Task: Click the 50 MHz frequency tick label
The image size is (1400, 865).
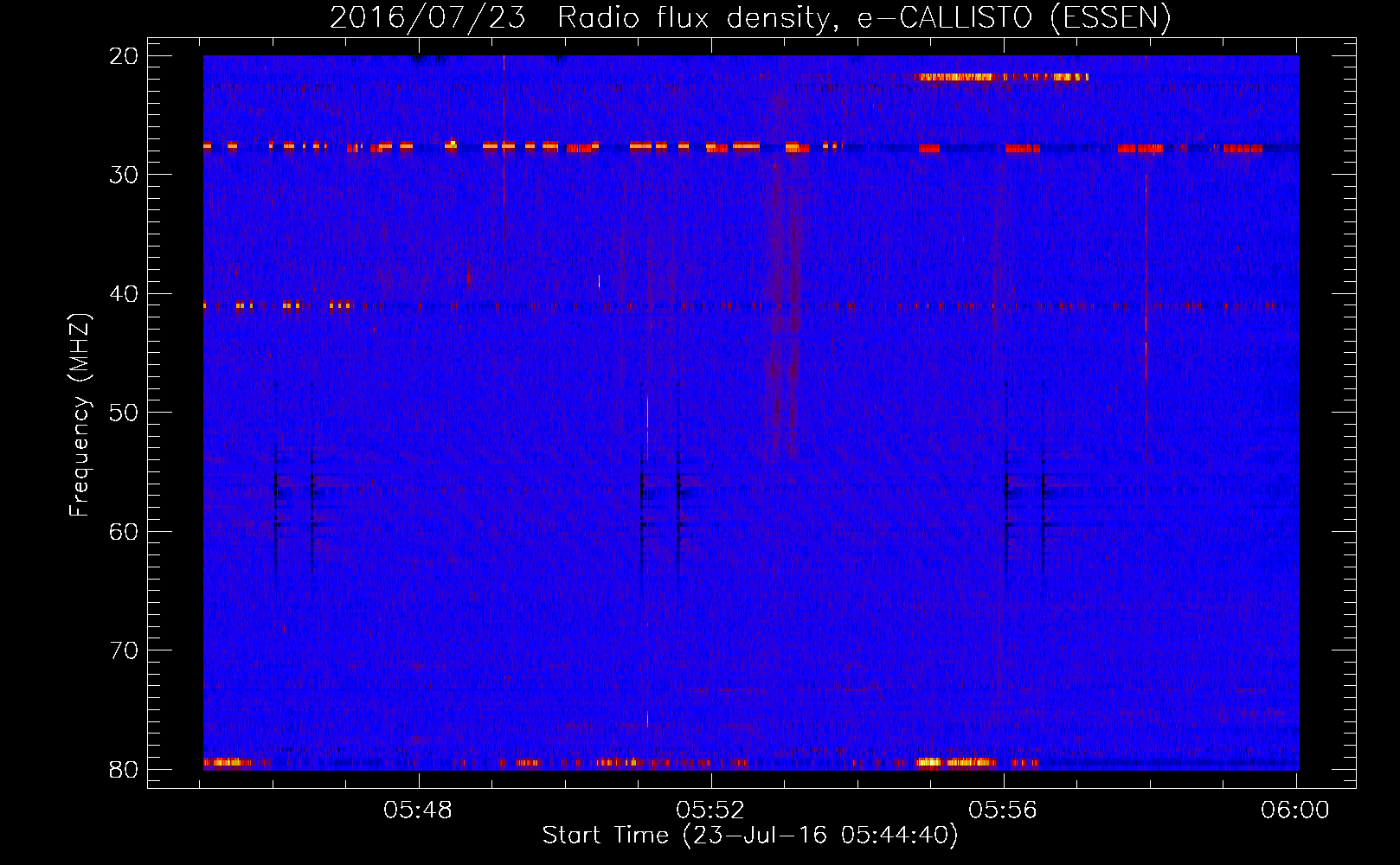Action: point(124,413)
